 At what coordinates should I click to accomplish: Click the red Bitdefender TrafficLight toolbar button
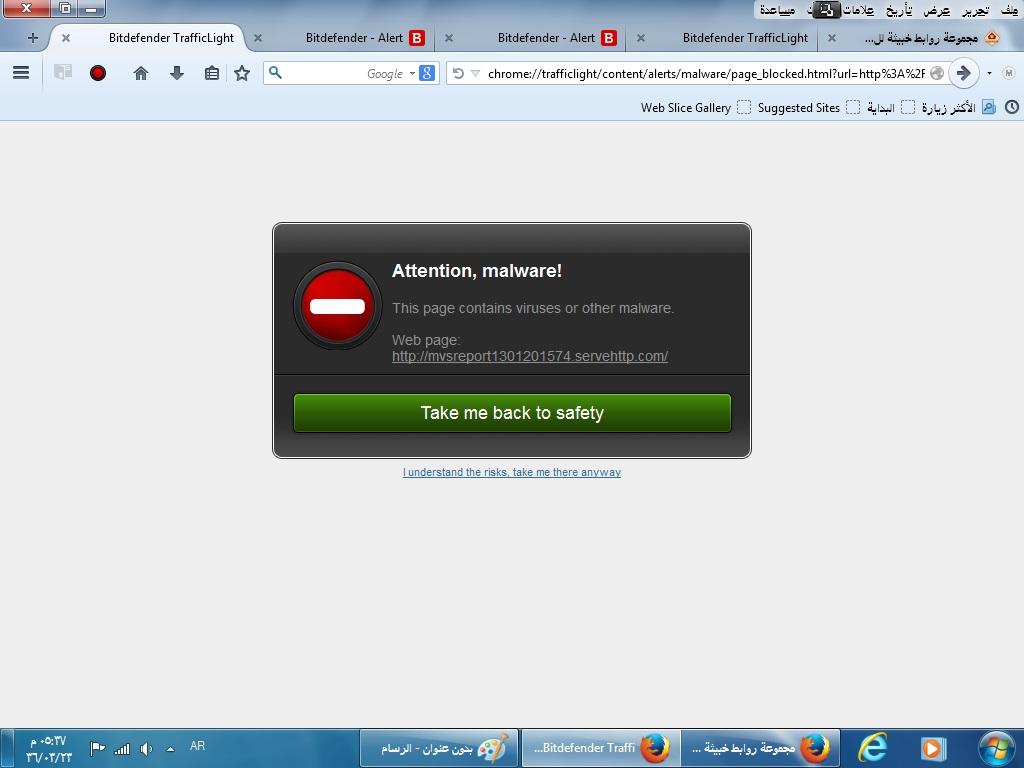click(98, 73)
